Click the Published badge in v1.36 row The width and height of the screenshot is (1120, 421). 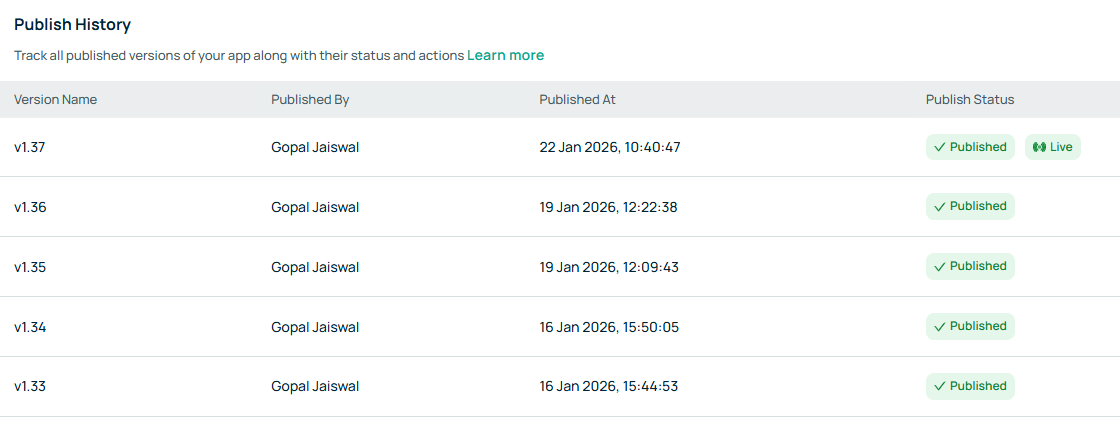970,206
